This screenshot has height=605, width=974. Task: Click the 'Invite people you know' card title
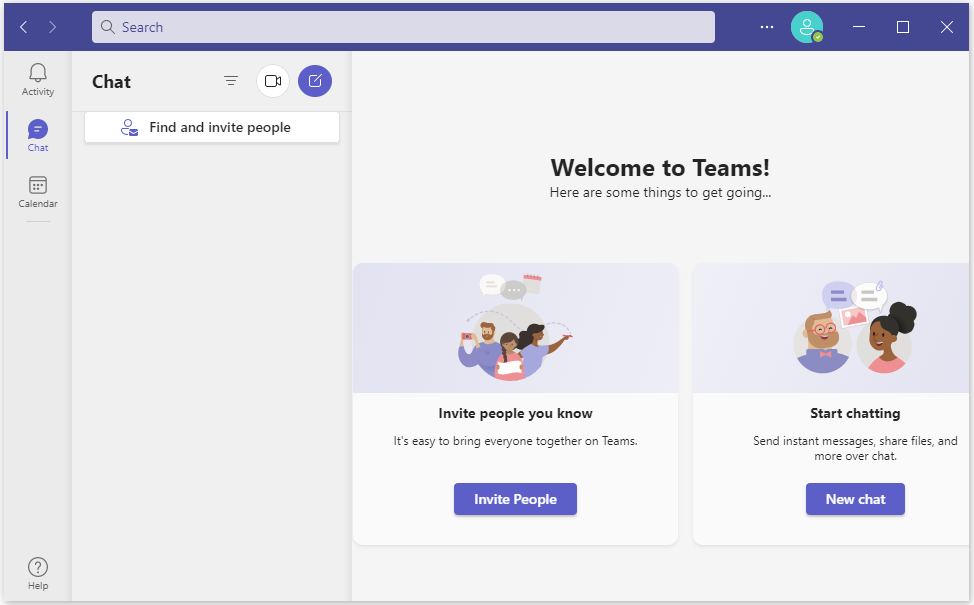(x=516, y=414)
